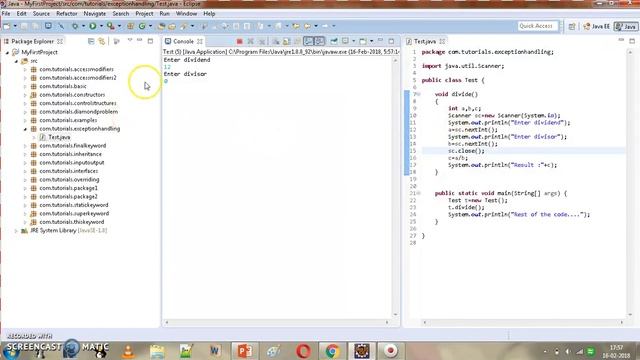
Task: Open VLC media player from taskbar
Action: click(x=128, y=351)
